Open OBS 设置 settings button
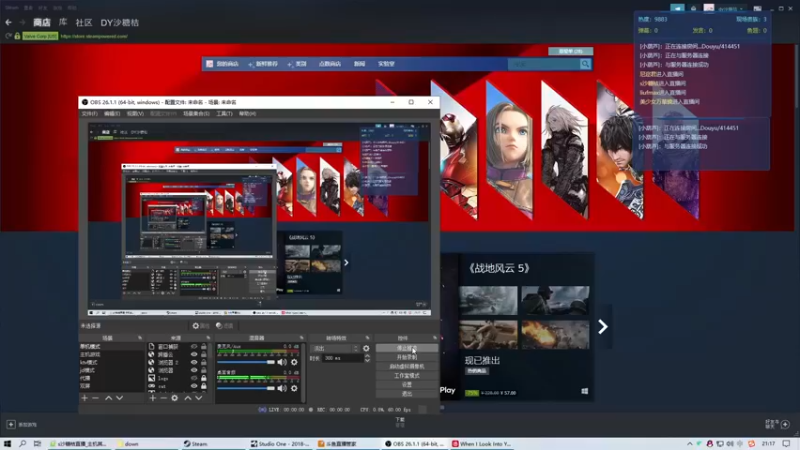This screenshot has width=800, height=450. click(407, 385)
